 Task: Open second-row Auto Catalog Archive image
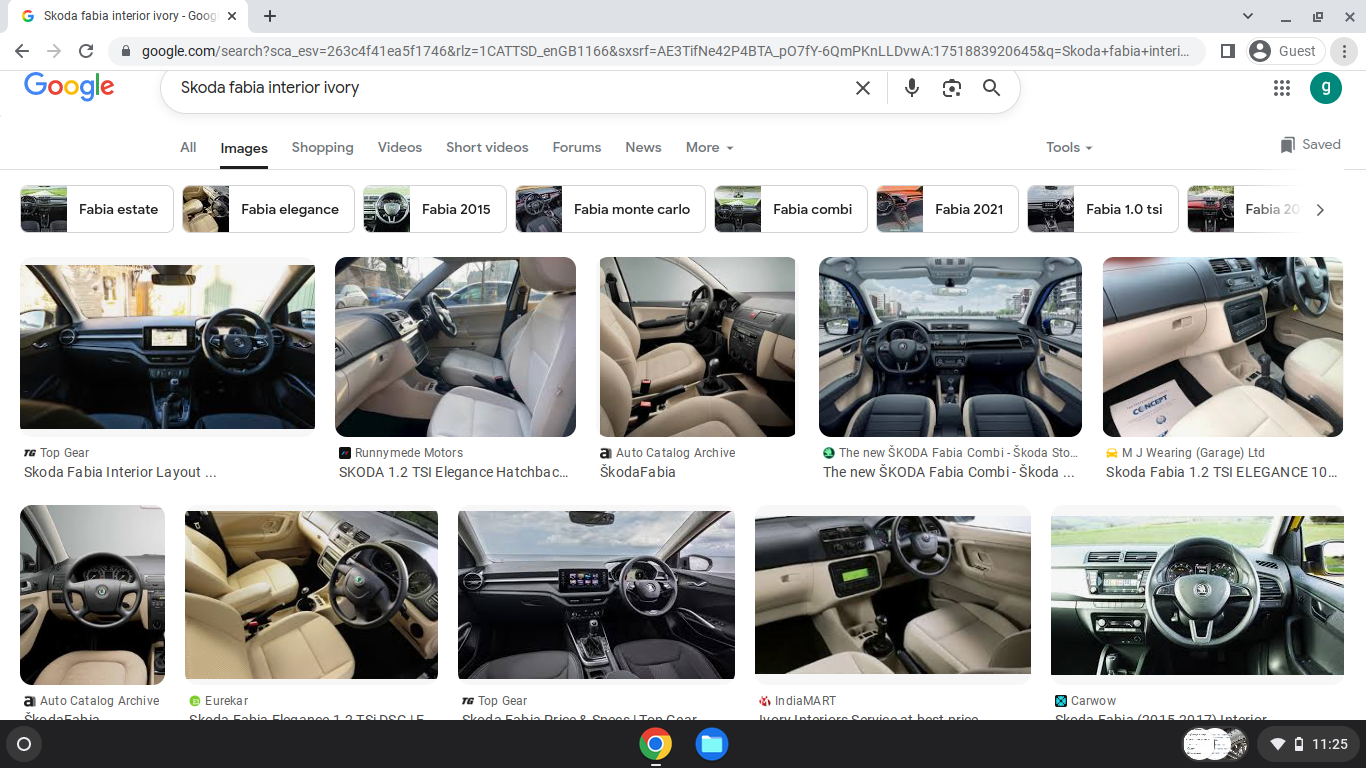(x=92, y=595)
